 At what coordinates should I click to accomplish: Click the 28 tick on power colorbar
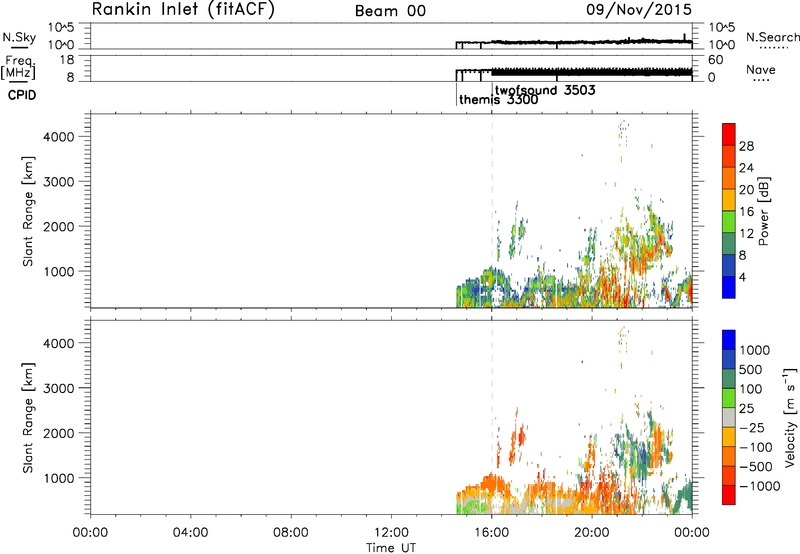click(x=746, y=146)
